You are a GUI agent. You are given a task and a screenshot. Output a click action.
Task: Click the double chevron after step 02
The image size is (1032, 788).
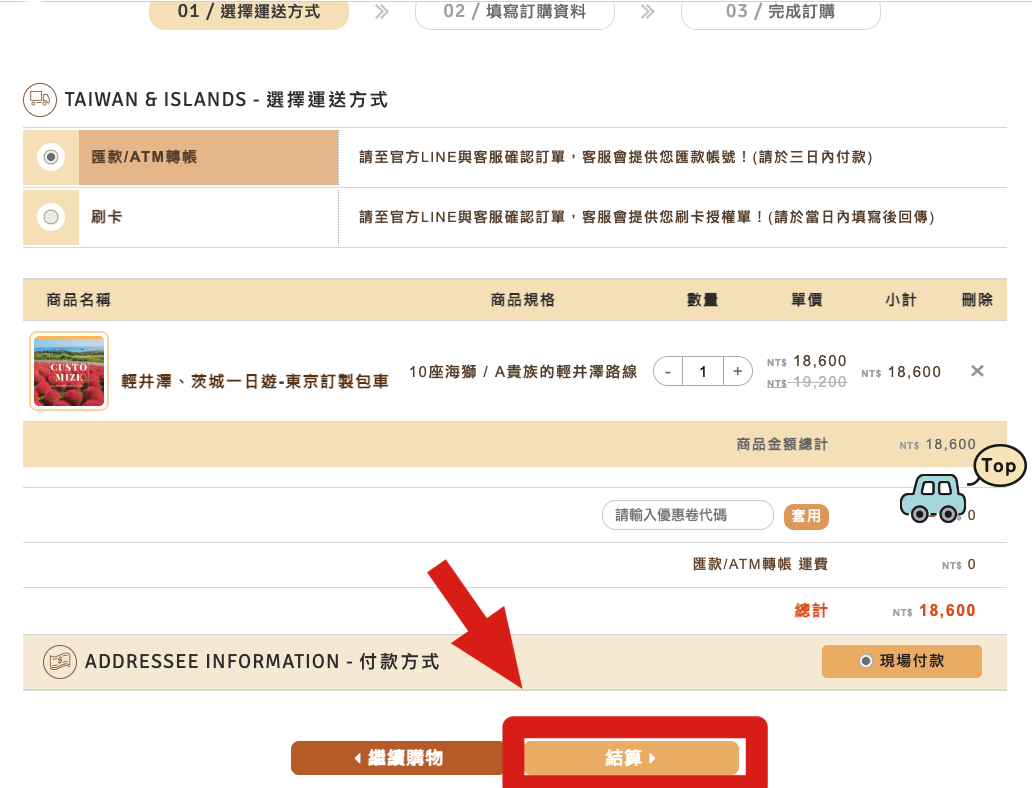[x=648, y=12]
